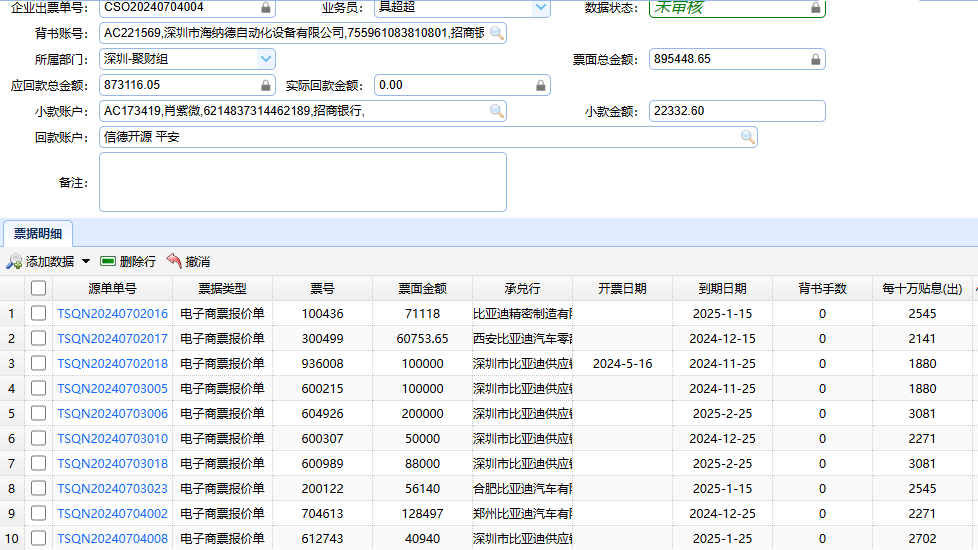
Task: Open dropdown arrow next to 添加数据
Action: click(x=86, y=262)
